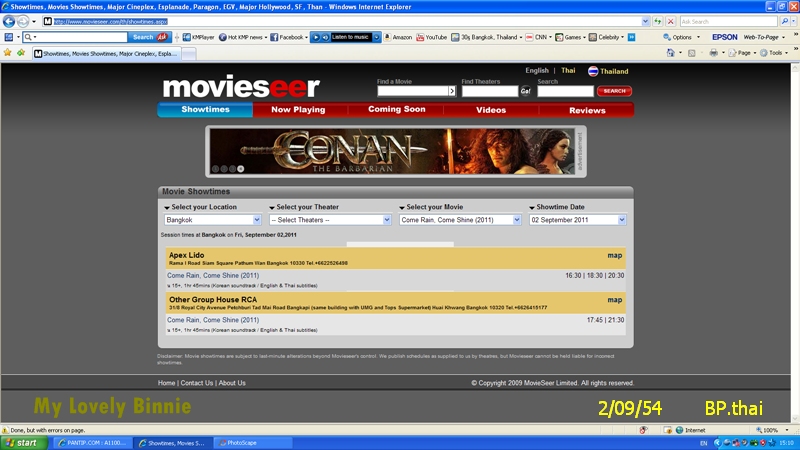This screenshot has width=800, height=450.
Task: Open the Reviews tab
Action: coord(587,110)
